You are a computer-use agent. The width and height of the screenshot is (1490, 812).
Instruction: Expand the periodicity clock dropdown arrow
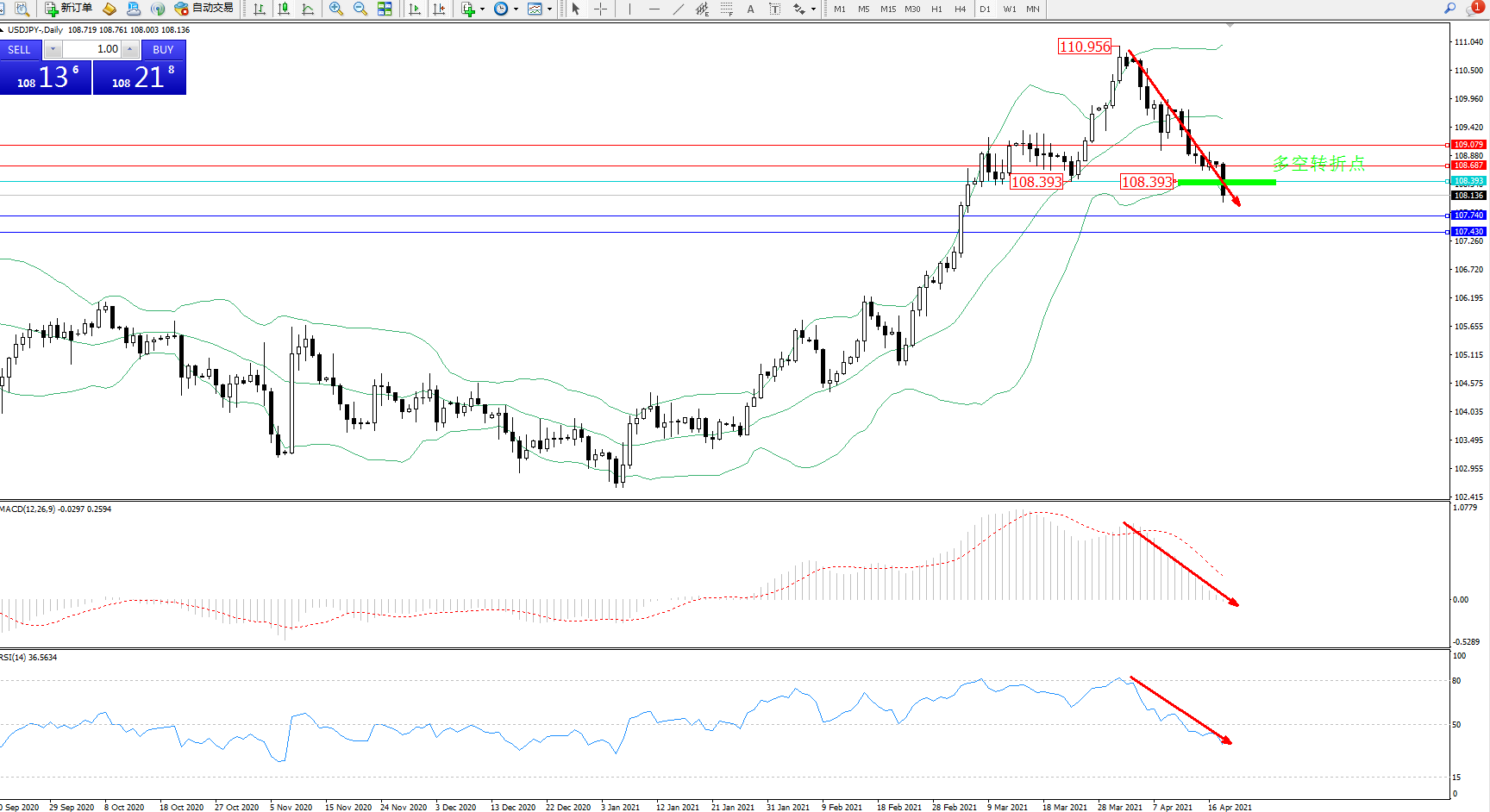pos(516,9)
